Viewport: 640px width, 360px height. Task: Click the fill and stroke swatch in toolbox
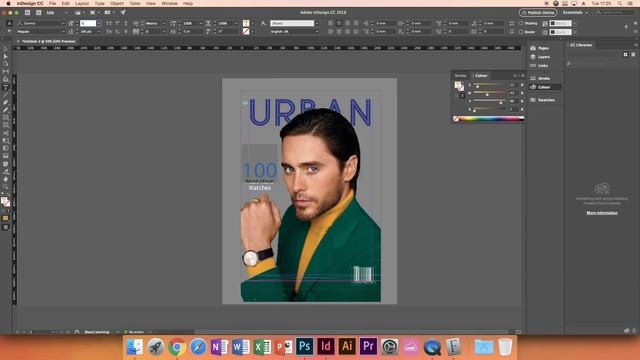pyautogui.click(x=5, y=202)
